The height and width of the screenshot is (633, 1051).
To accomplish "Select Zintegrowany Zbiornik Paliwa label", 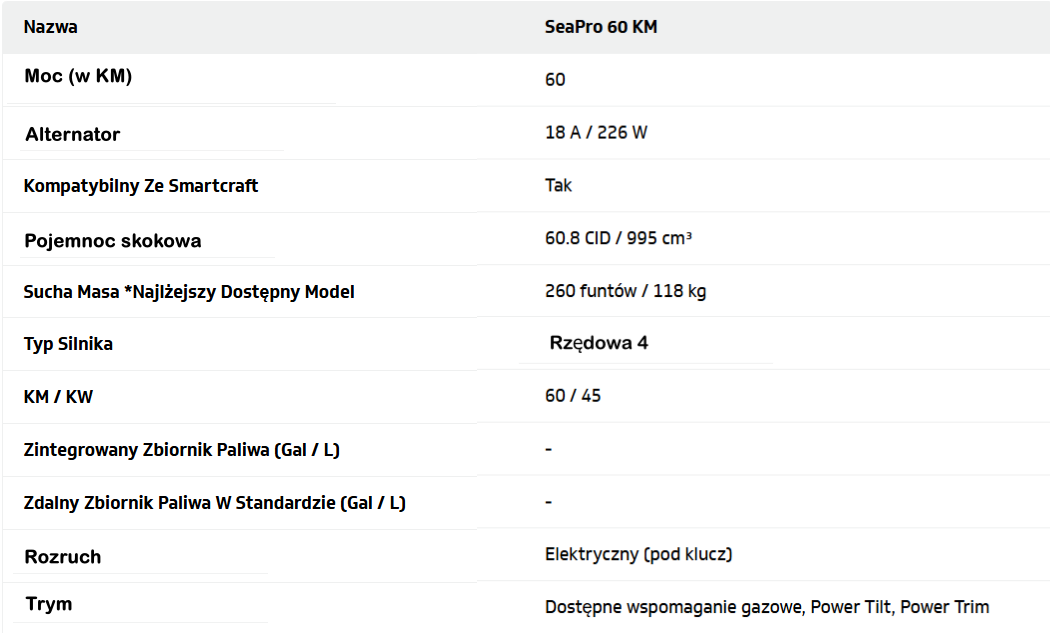I will coord(181,450).
